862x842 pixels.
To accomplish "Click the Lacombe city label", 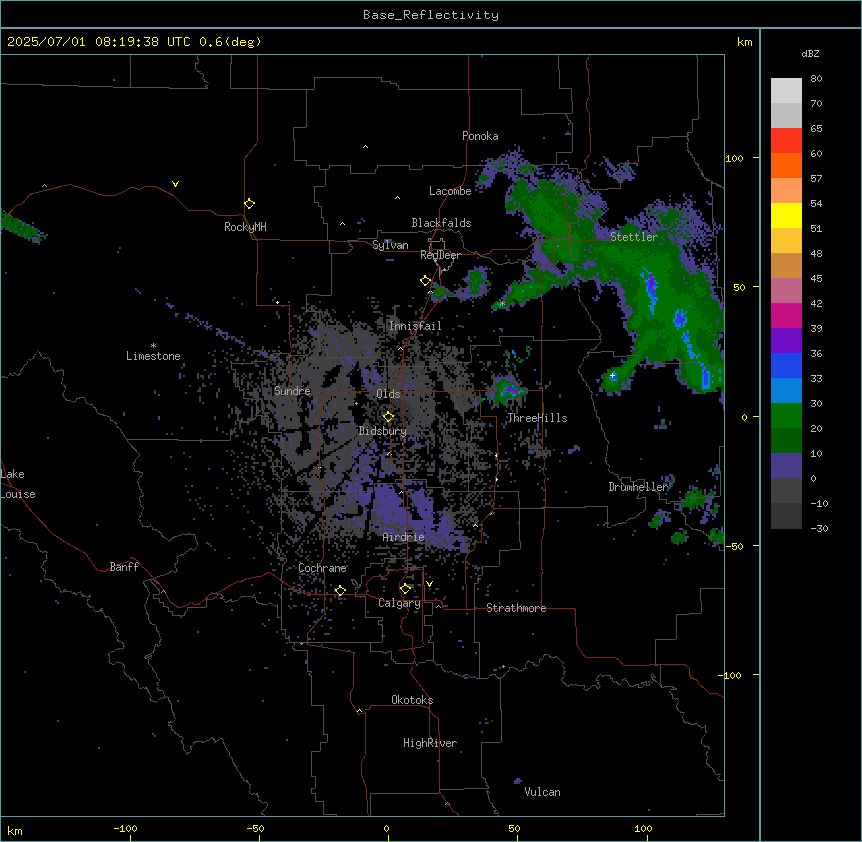I will point(450,191).
